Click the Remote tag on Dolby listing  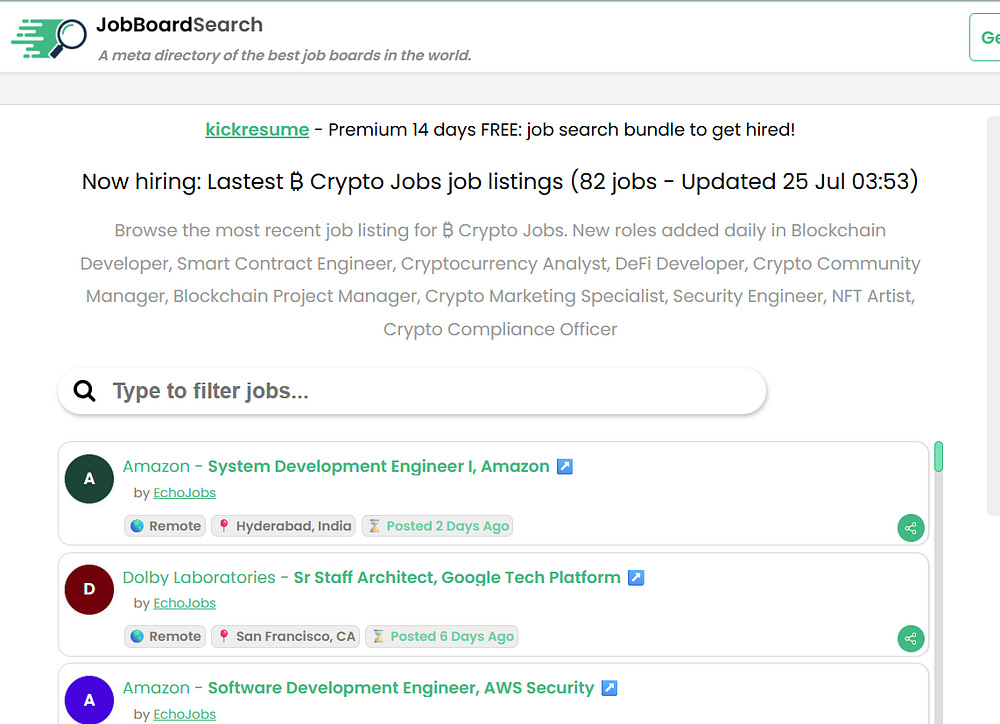tap(165, 636)
